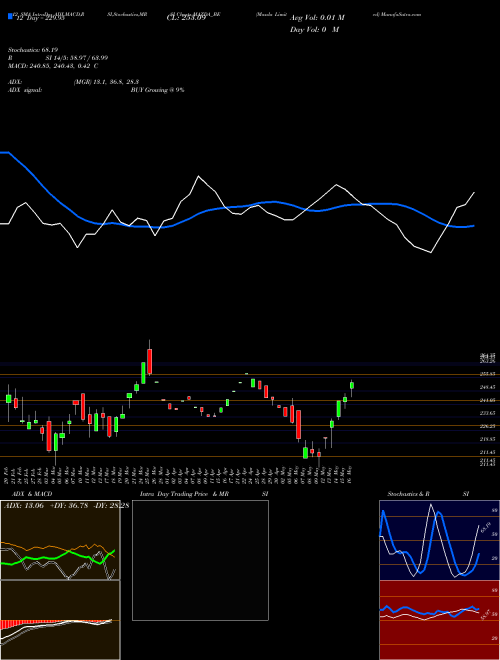Click the 'Stochastics & RSI' panel title
The width and height of the screenshot is (500, 660).
(x=426, y=494)
